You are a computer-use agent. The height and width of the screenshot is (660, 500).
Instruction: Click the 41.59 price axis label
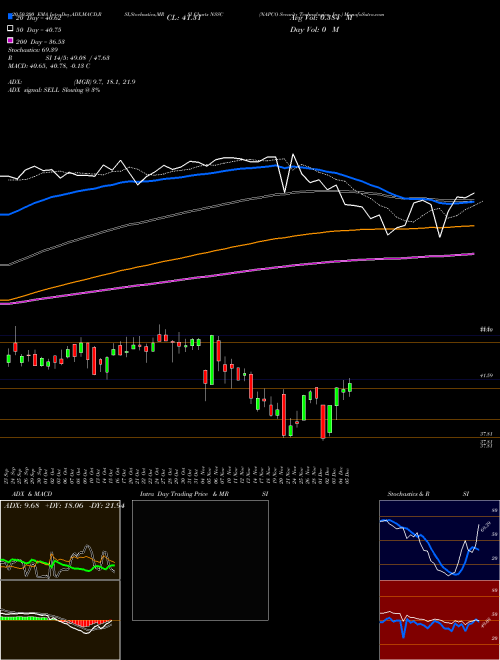487,375
